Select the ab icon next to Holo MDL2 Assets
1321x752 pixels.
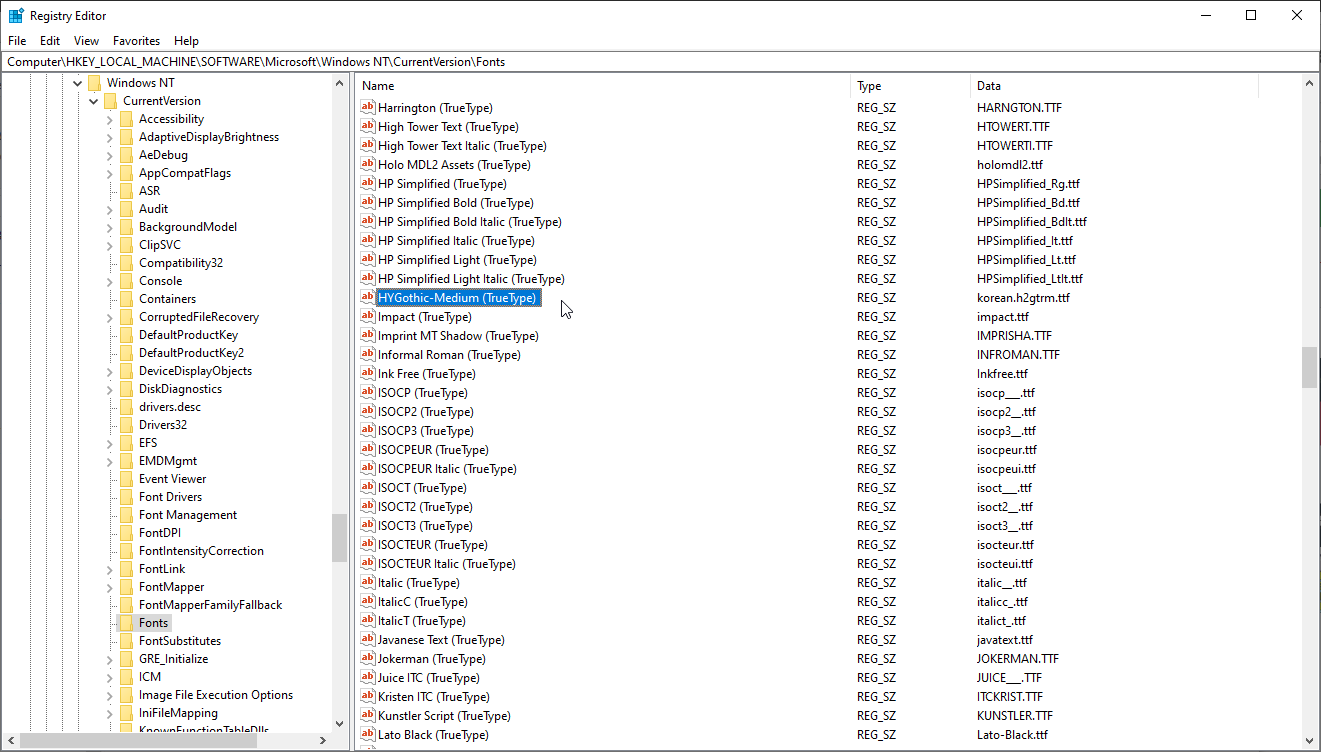368,164
